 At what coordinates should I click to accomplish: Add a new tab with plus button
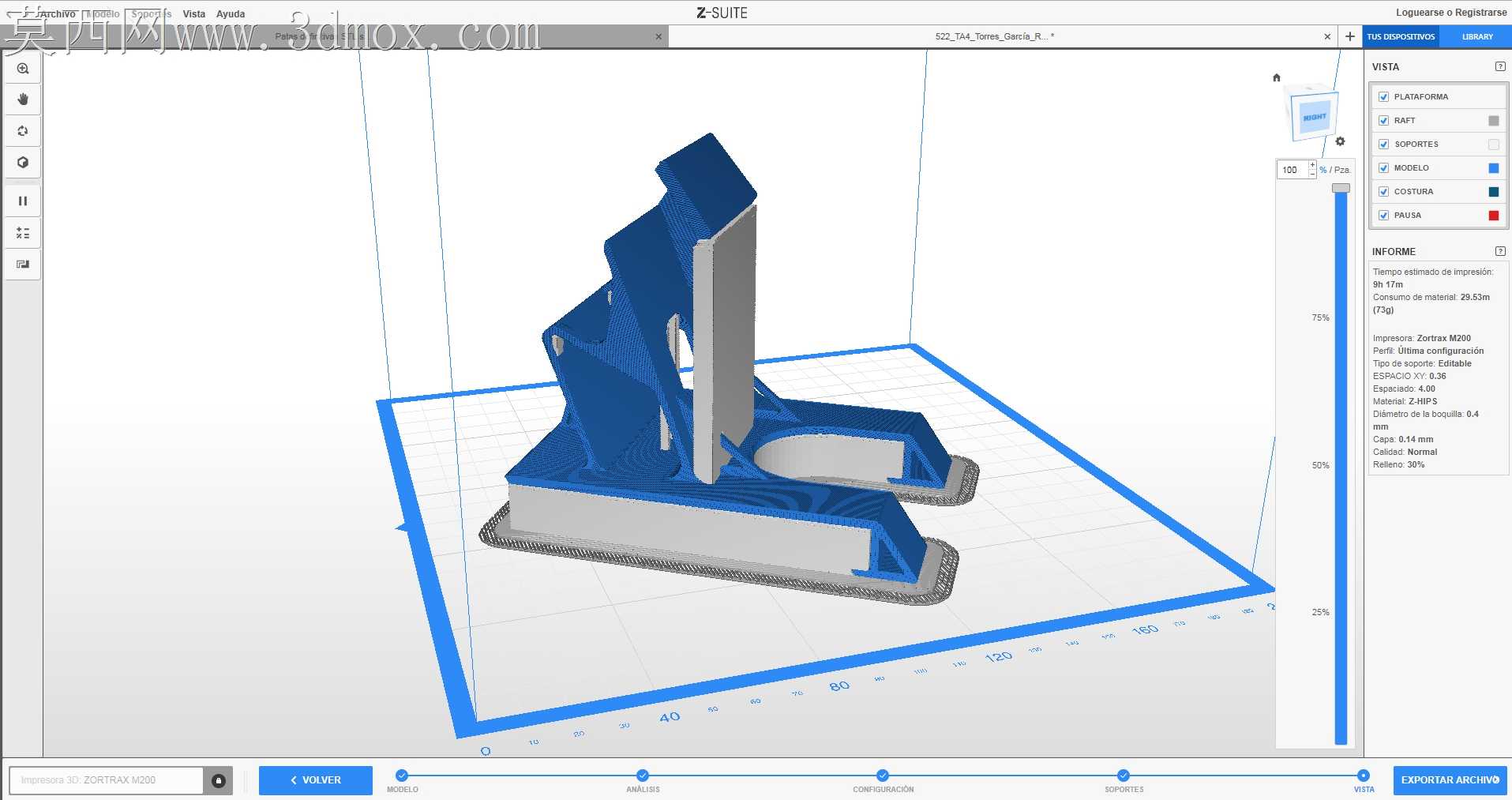(x=1350, y=36)
